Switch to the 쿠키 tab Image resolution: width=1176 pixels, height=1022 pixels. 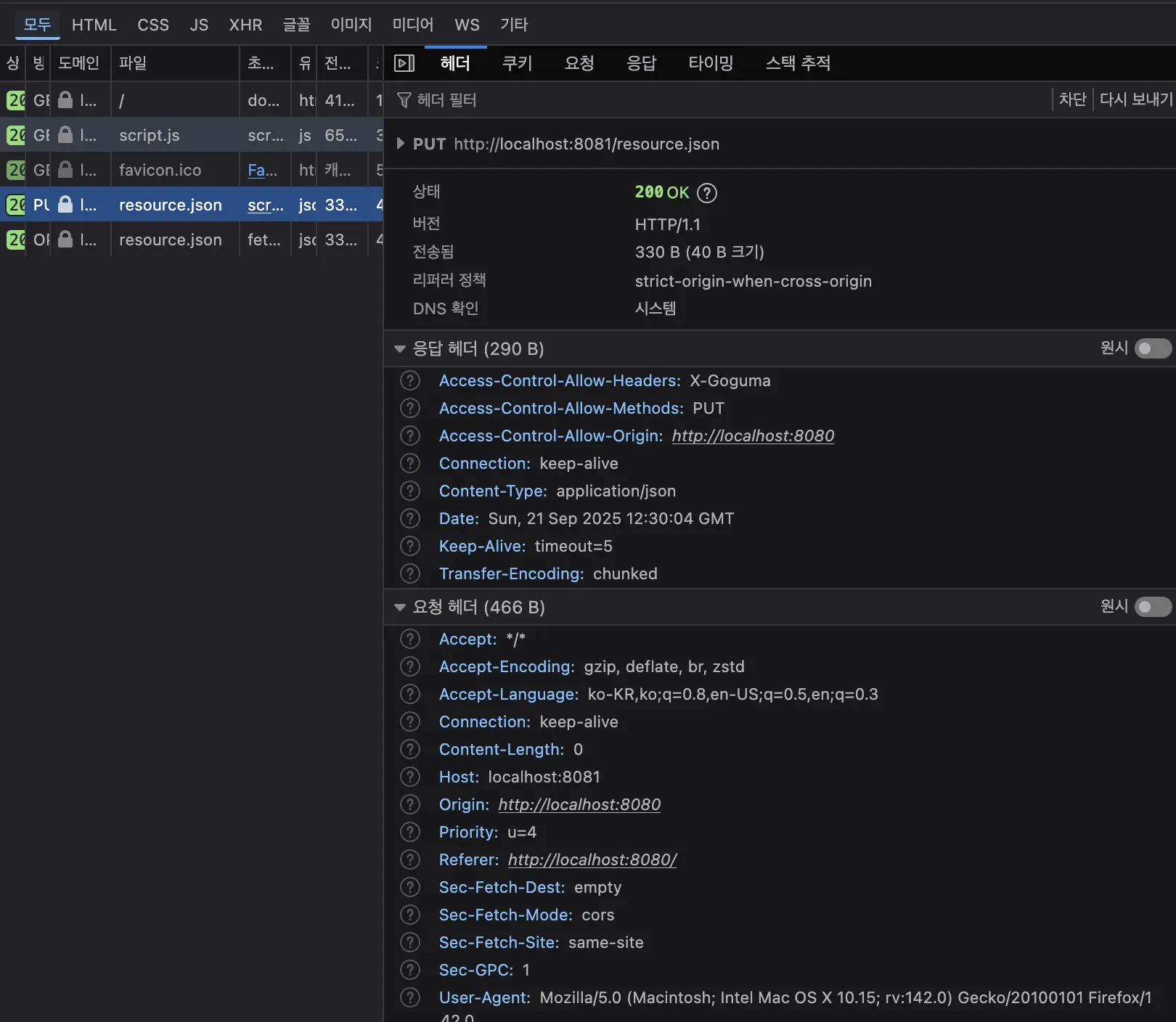click(517, 63)
